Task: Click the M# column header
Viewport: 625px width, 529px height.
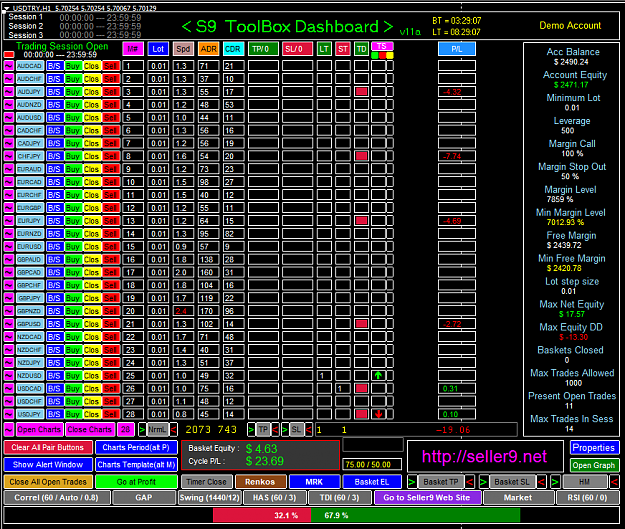Action: pyautogui.click(x=133, y=49)
